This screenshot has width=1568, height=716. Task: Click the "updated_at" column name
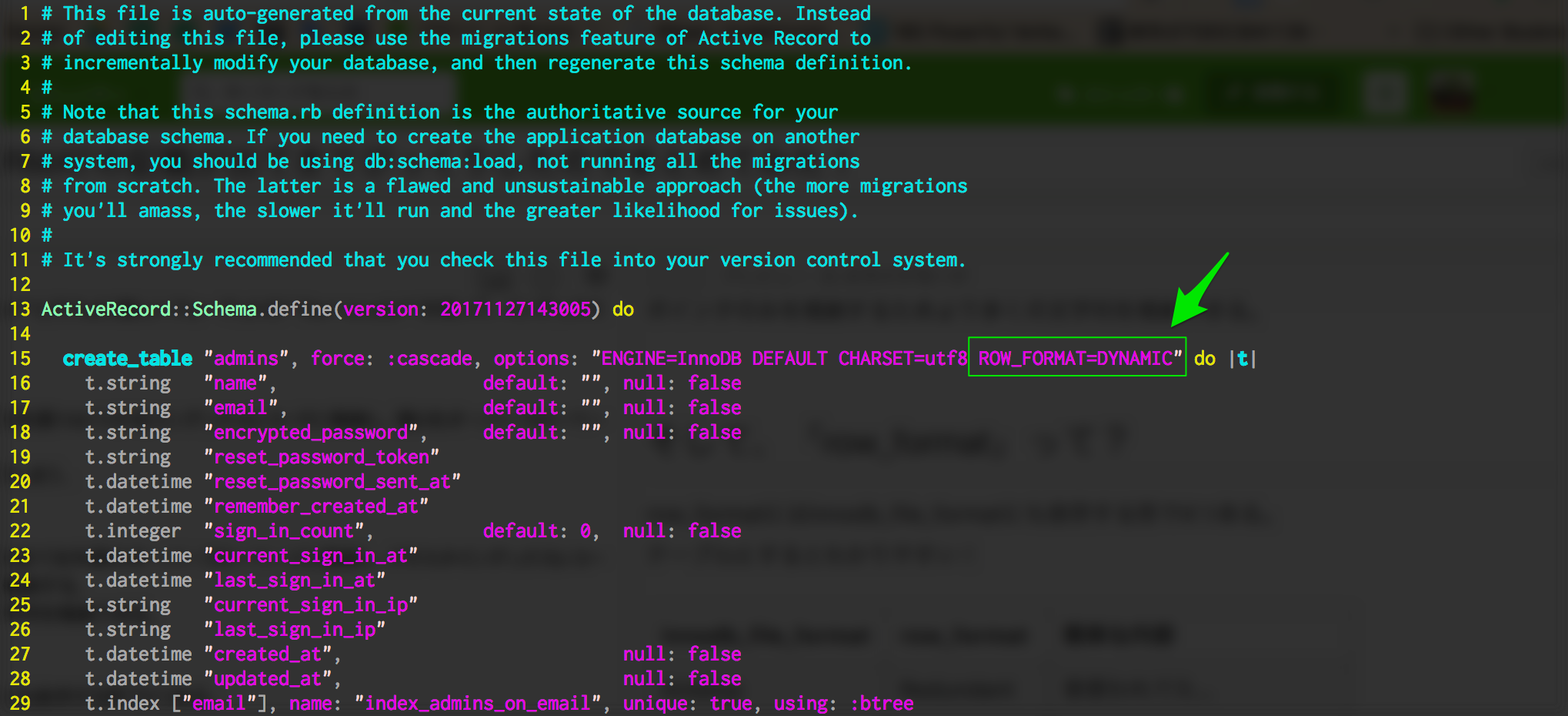268,679
